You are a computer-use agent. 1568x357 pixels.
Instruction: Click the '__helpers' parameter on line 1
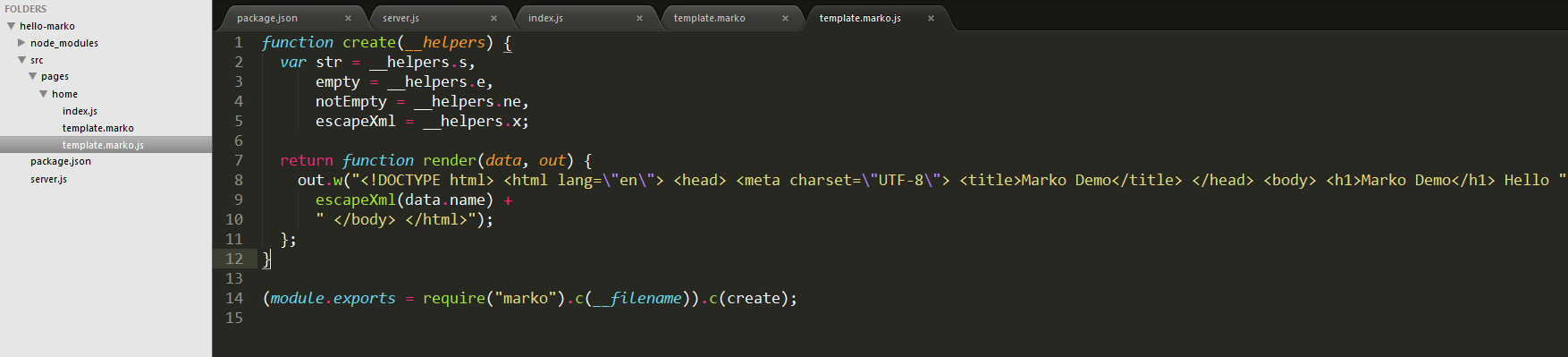coord(445,42)
